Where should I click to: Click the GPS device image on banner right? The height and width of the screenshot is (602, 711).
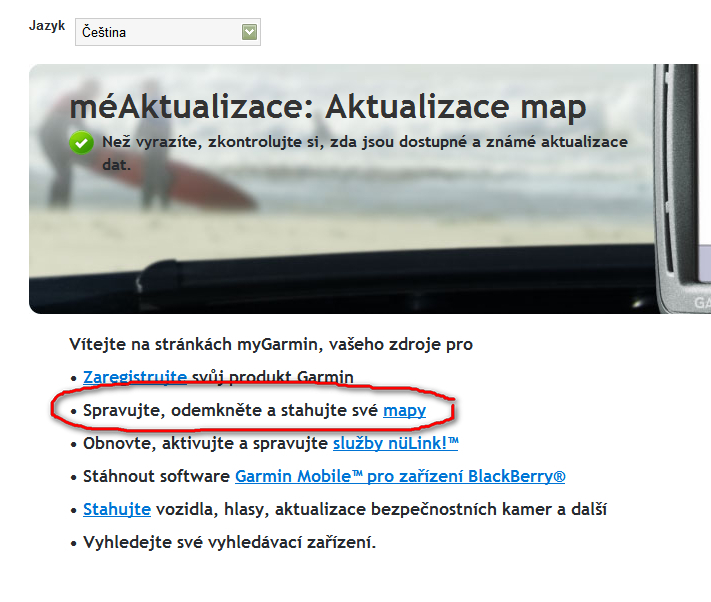[x=682, y=190]
